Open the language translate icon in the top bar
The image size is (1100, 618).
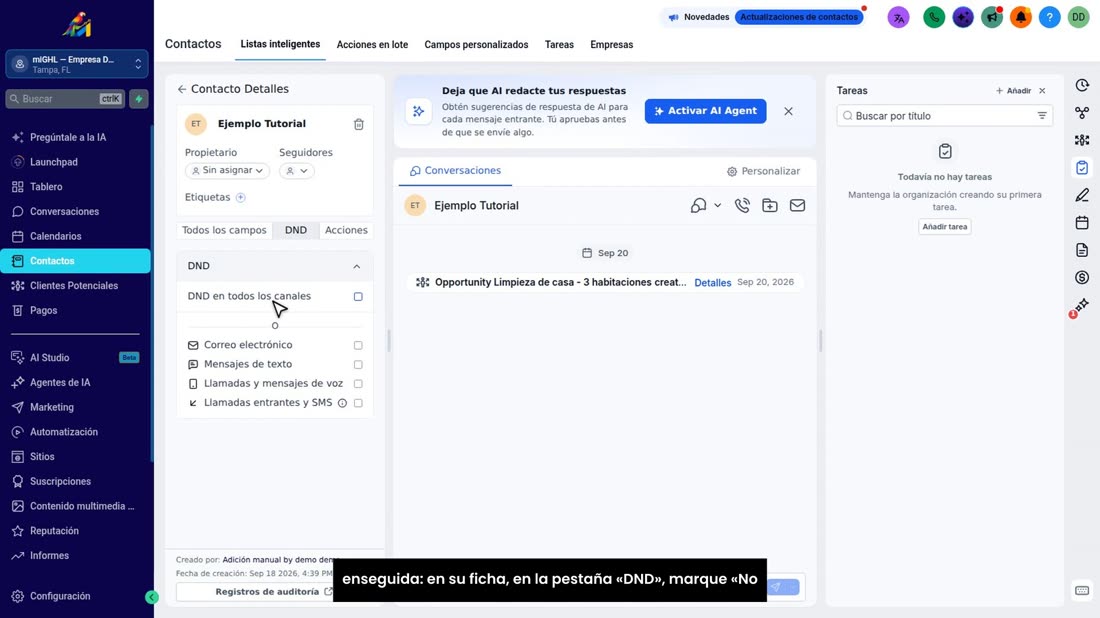tap(898, 18)
